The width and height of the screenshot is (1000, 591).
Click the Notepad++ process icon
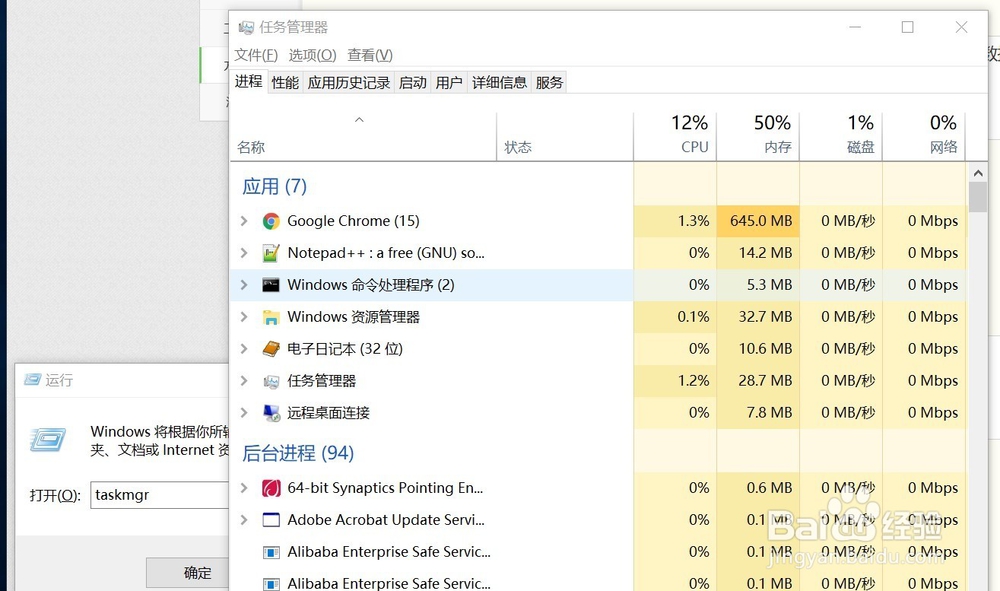pos(271,253)
